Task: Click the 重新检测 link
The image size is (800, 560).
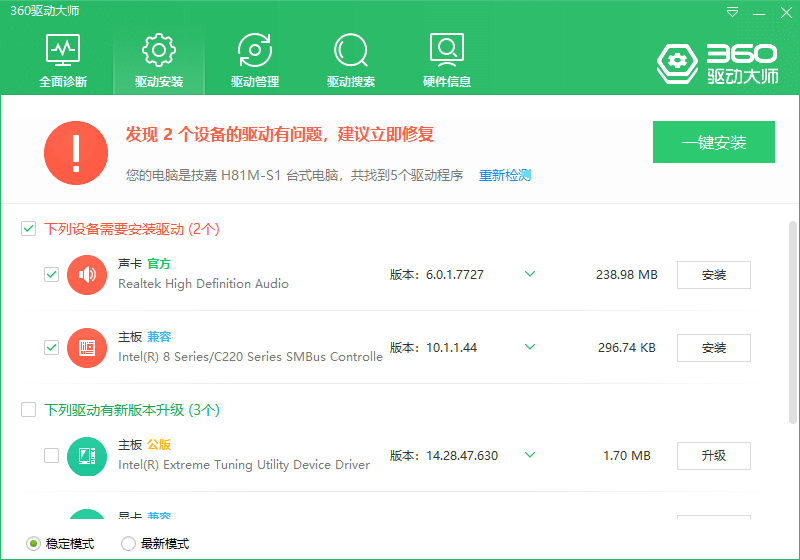Action: [x=505, y=175]
